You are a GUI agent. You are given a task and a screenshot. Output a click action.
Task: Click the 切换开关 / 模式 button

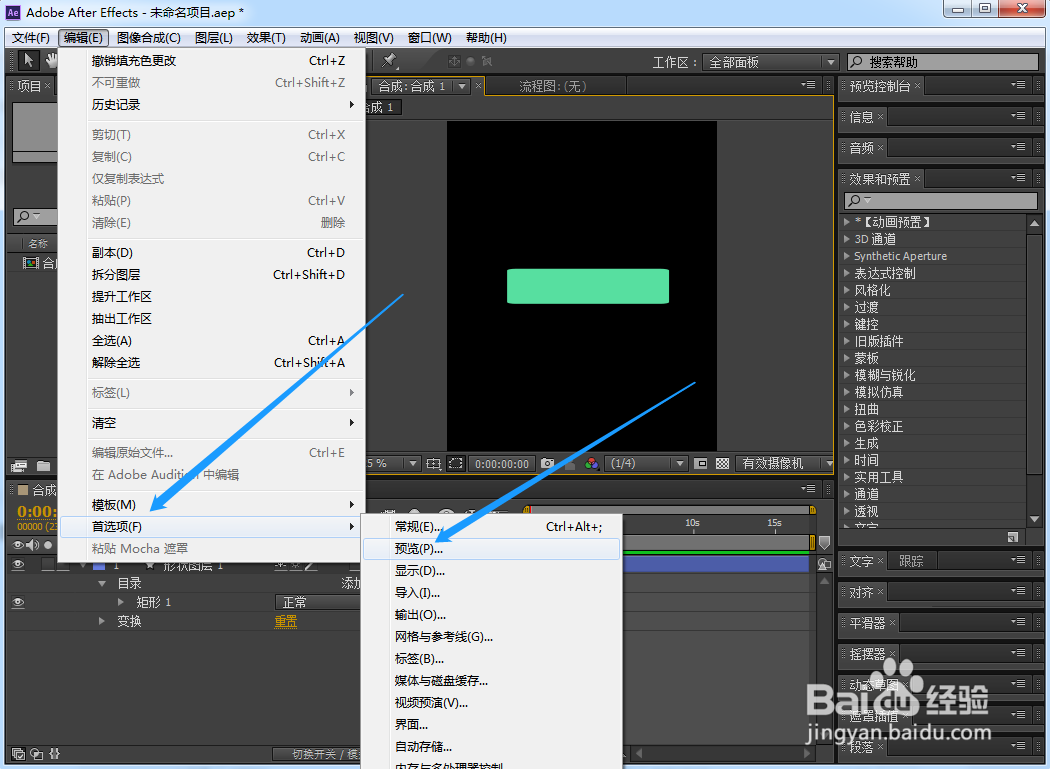(x=316, y=754)
